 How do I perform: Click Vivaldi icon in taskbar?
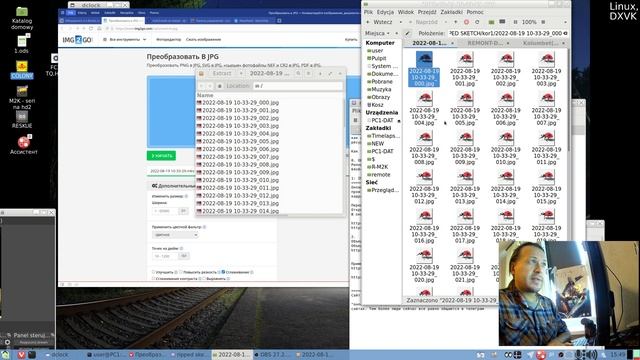[x=21, y=355]
